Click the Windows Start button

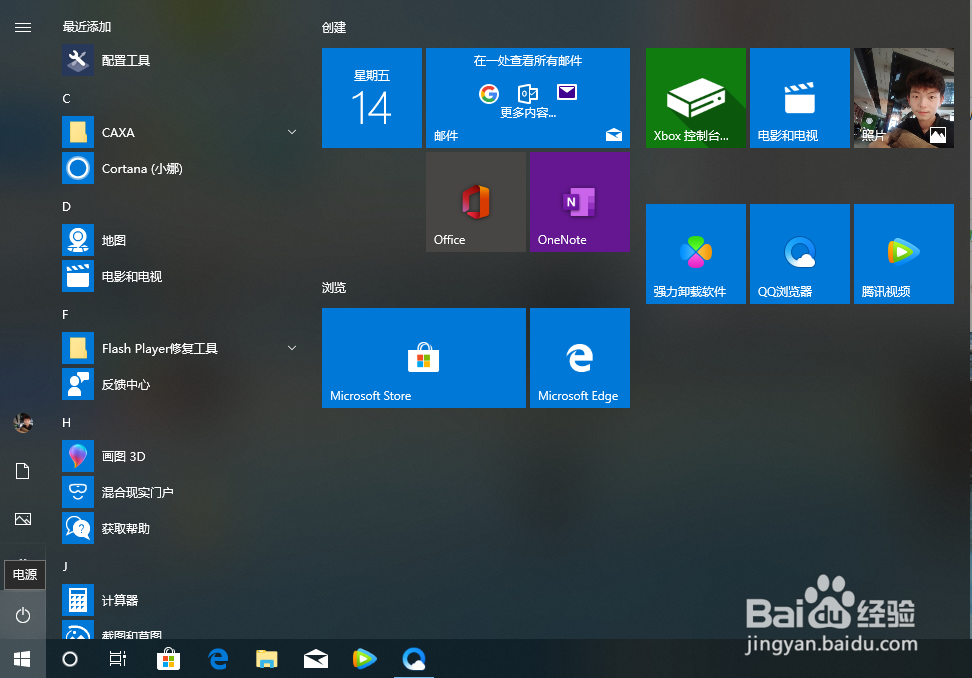[22, 659]
